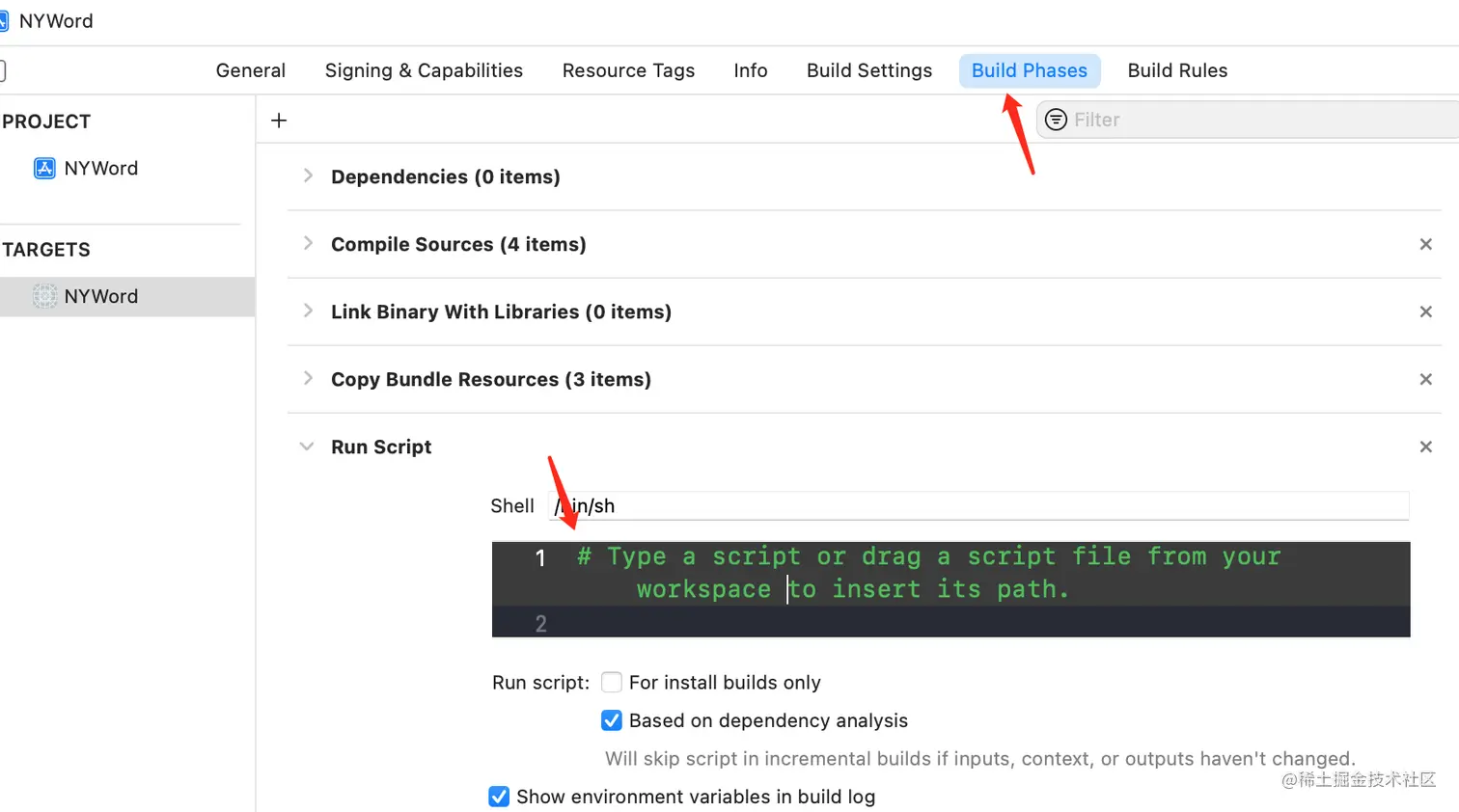
Task: Click the TARGETS section header
Action: tap(46, 250)
